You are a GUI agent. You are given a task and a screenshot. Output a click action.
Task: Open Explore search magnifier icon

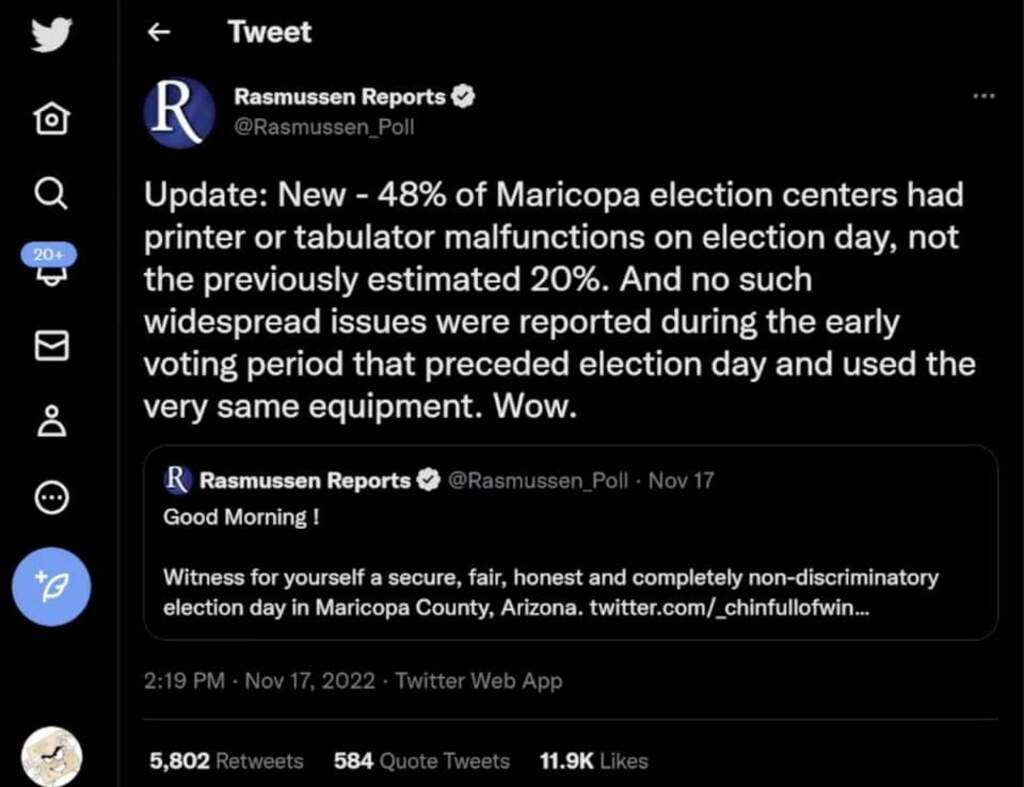[51, 190]
